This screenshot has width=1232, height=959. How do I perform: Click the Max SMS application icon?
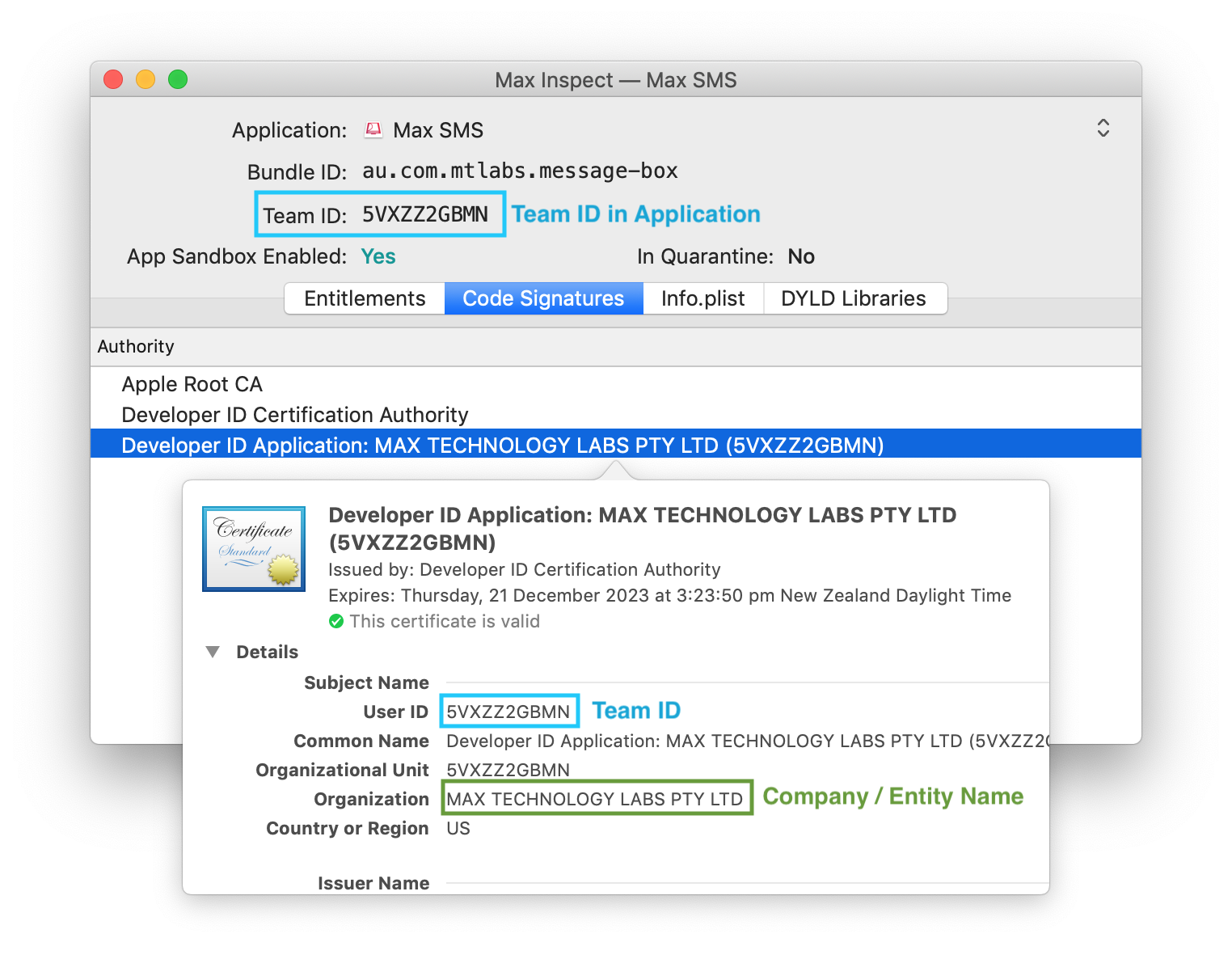coord(373,130)
